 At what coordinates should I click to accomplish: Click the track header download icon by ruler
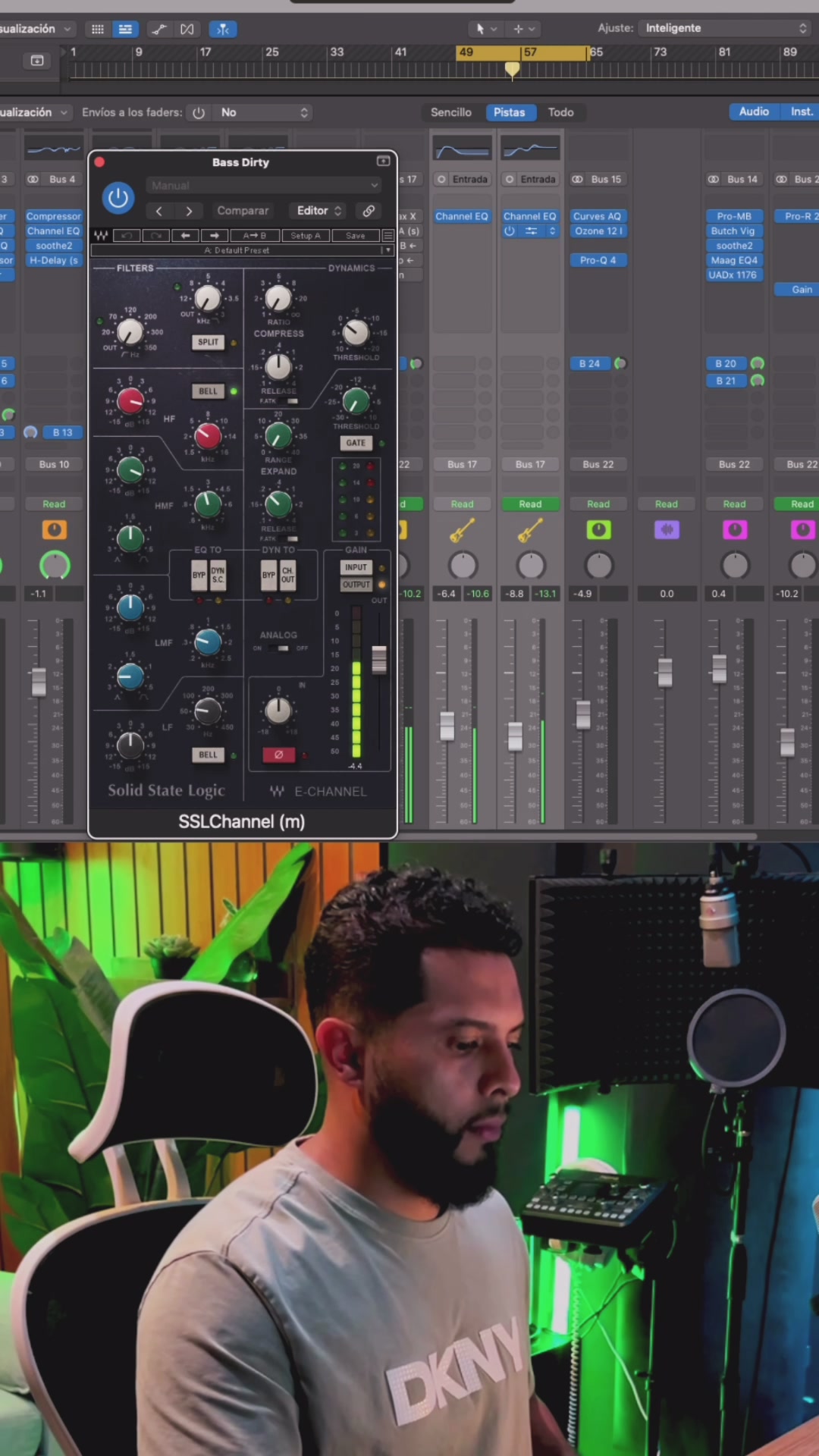(x=37, y=61)
